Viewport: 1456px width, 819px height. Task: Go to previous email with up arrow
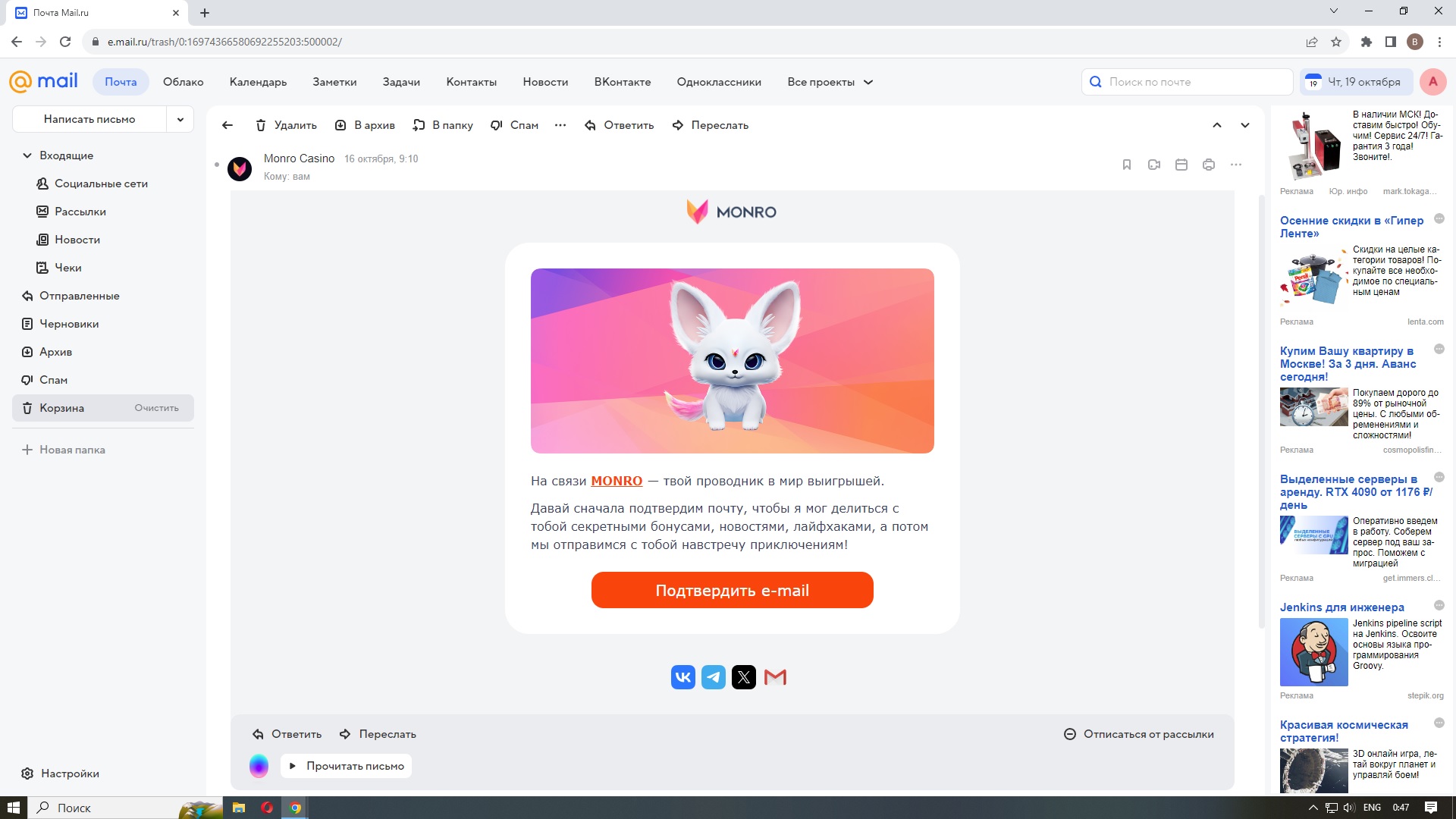coord(1217,125)
